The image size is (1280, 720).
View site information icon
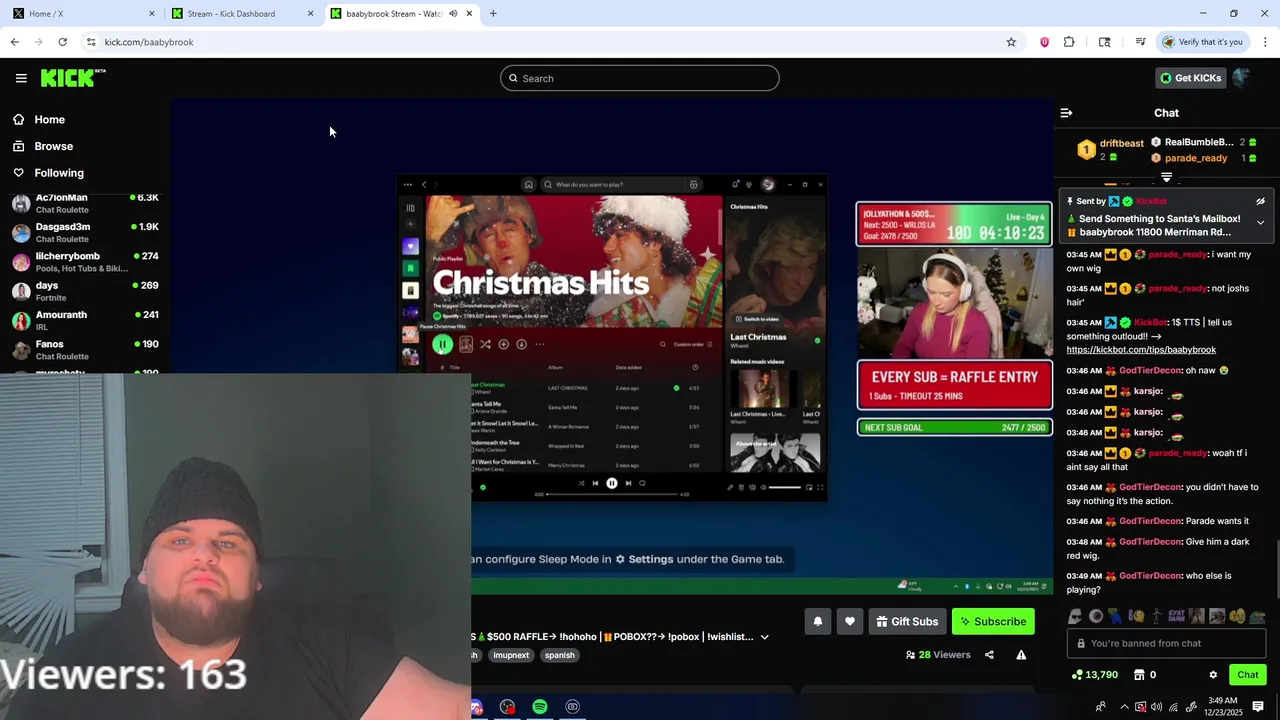pyautogui.click(x=91, y=42)
